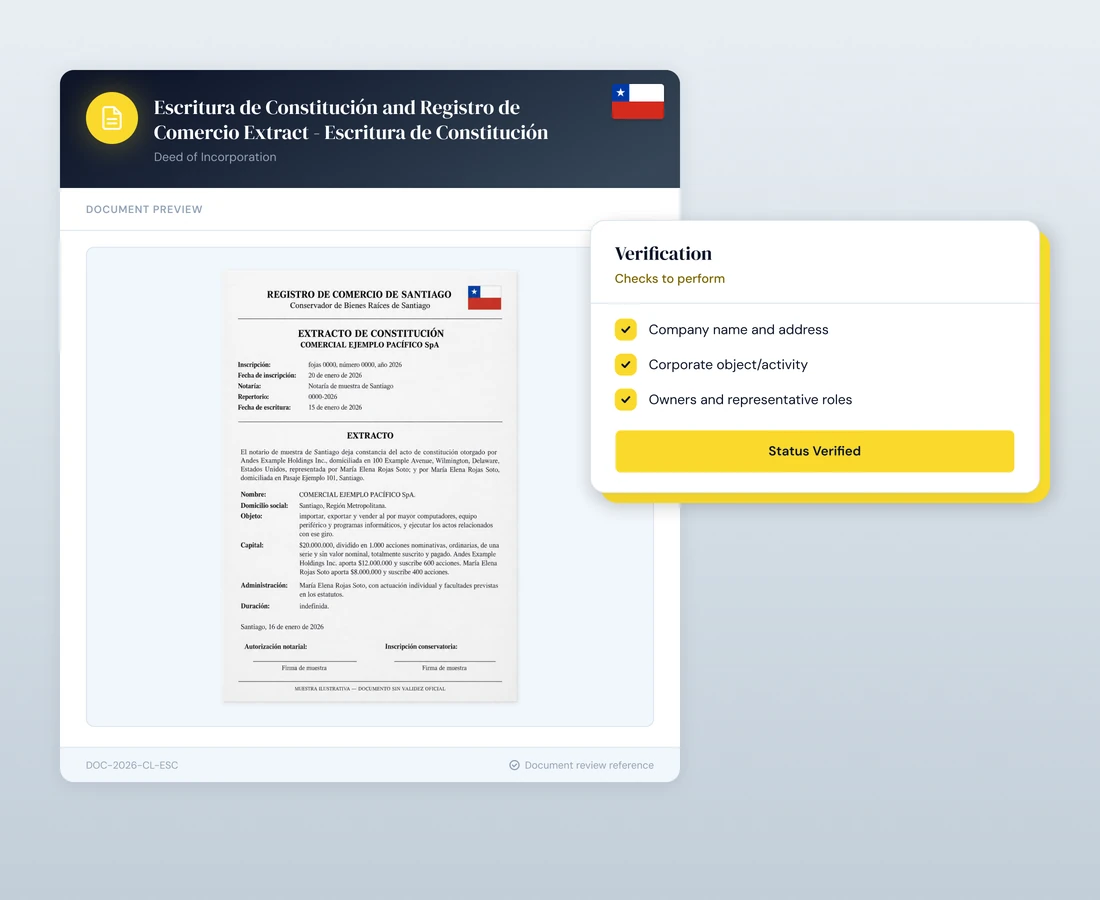Click the Santiago, 16 de enero de 2026 line
This screenshot has height=900, width=1100.
tap(282, 626)
